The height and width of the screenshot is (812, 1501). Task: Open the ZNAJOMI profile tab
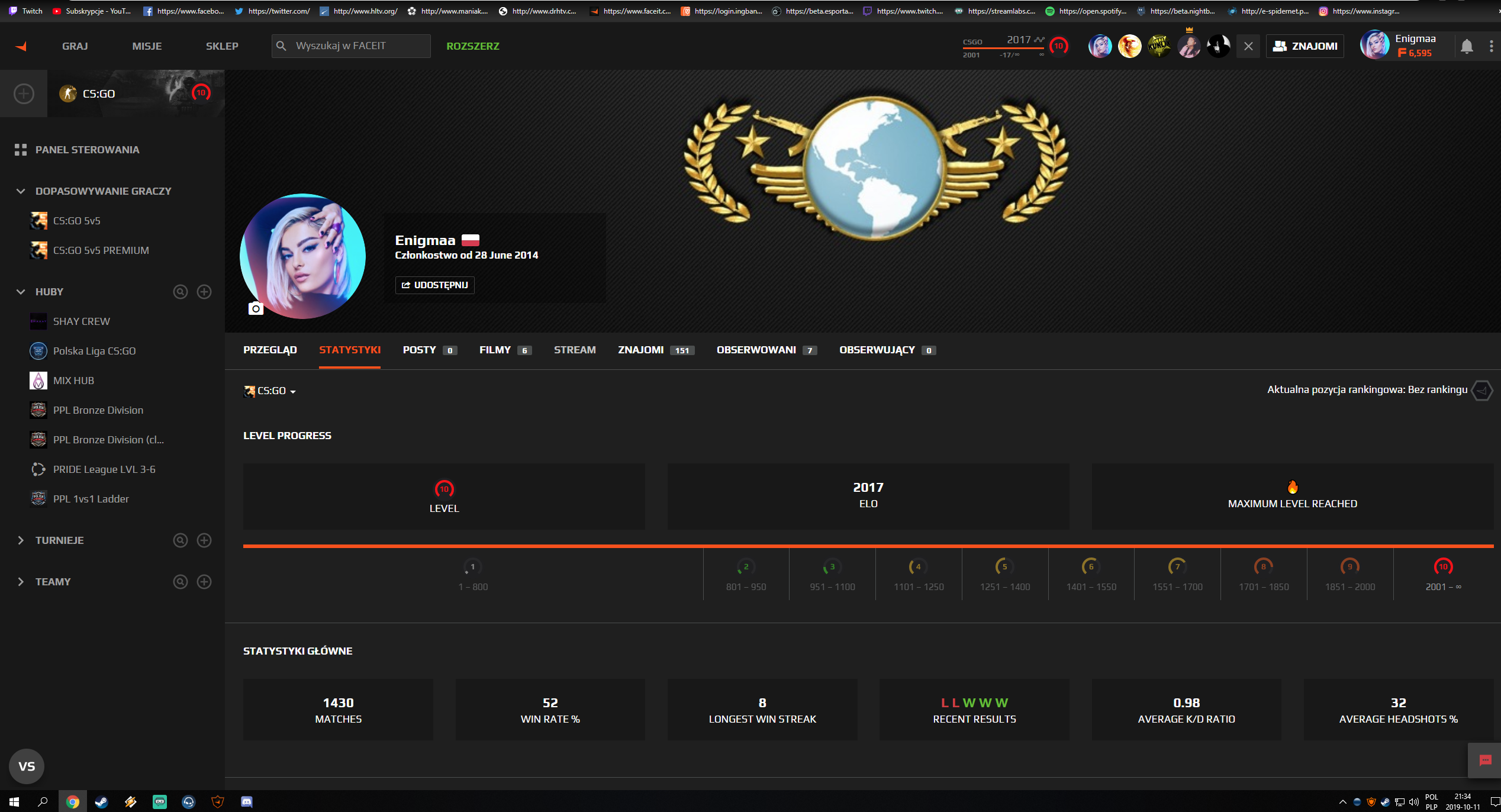[640, 350]
